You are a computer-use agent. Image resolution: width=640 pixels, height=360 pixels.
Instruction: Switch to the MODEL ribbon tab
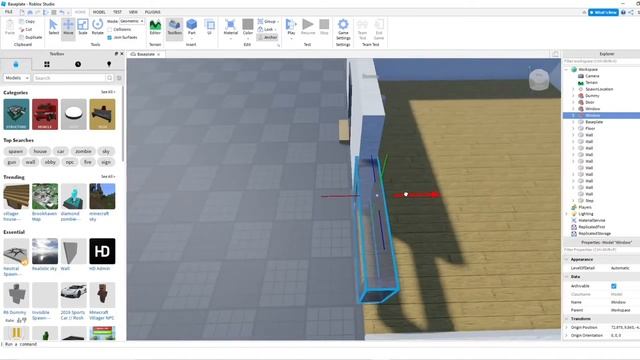click(99, 12)
